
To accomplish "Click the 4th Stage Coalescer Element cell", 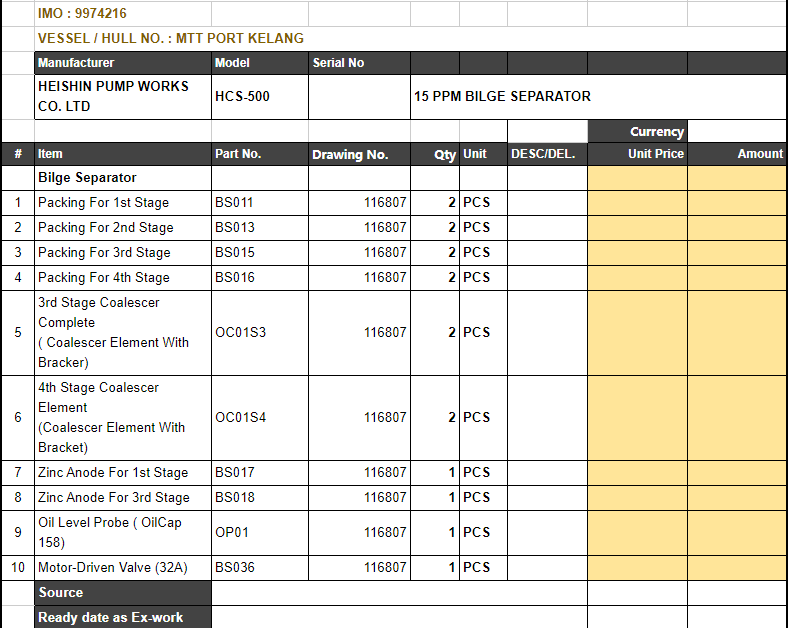I will 122,417.
